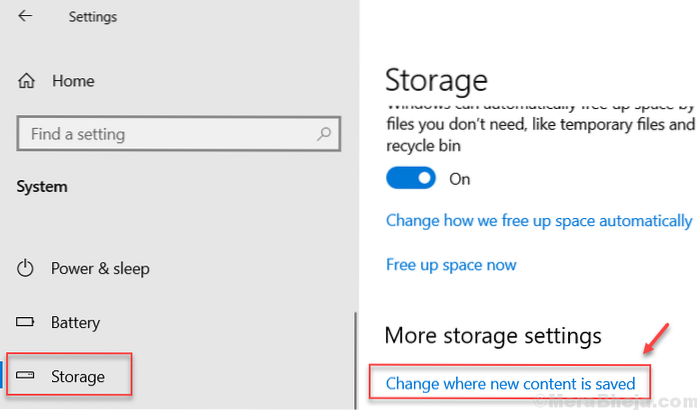Viewport: 697px width, 410px height.
Task: Open Change where new content is saved
Action: pyautogui.click(x=510, y=383)
